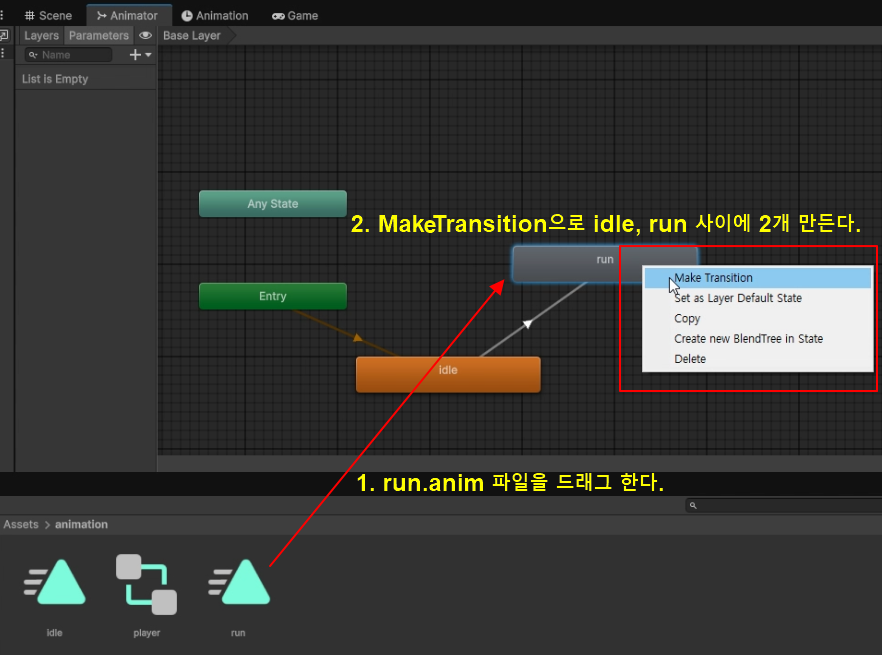
Task: Select the Any State node
Action: point(273,204)
